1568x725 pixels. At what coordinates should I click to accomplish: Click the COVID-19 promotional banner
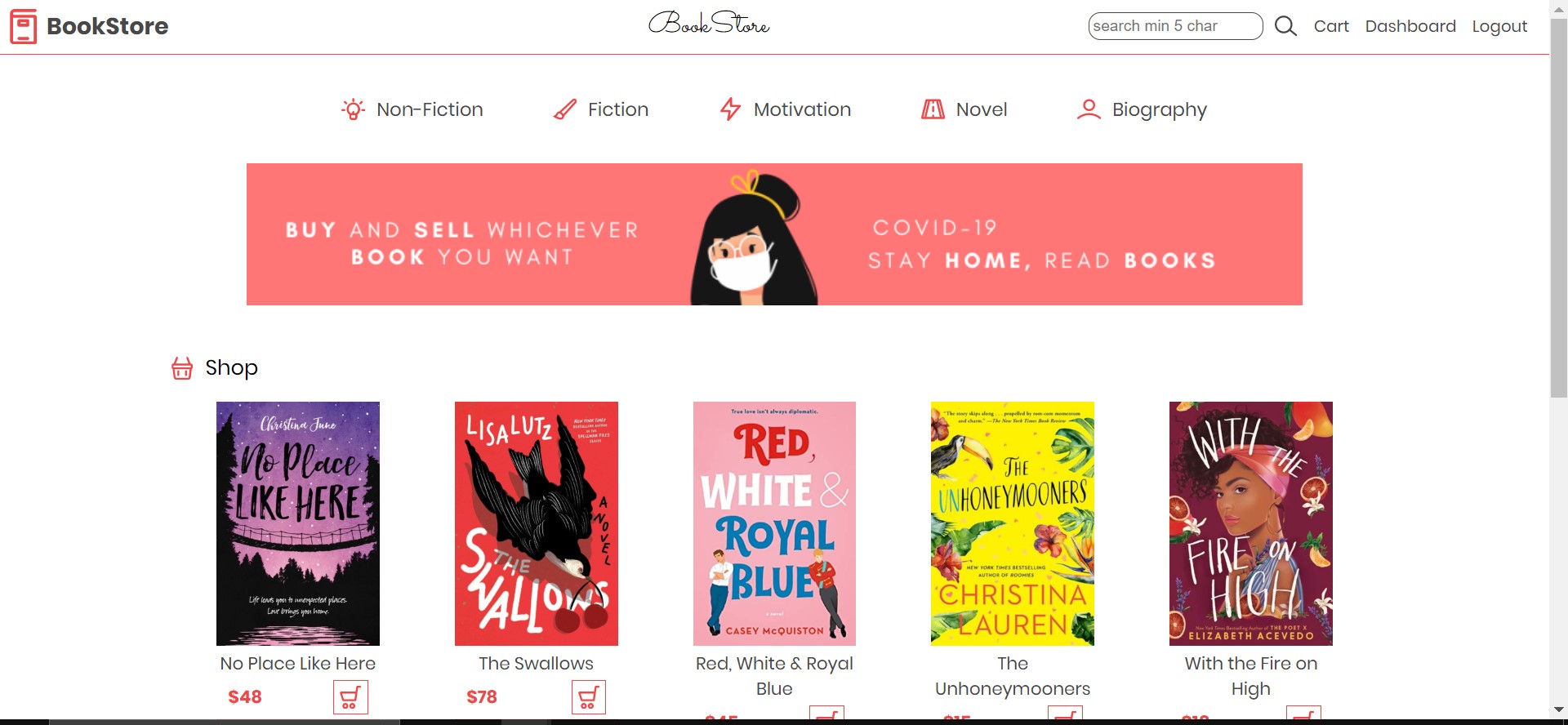[774, 234]
